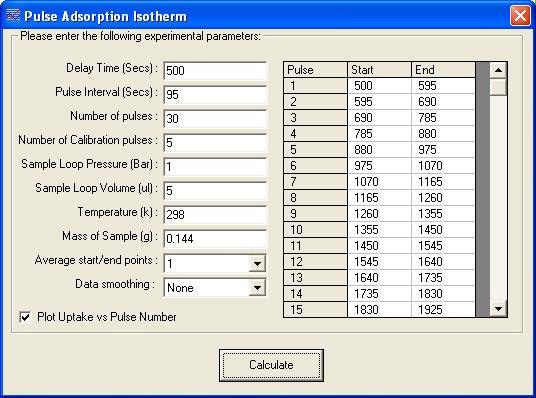Click the Number of pulses field
This screenshot has width=536, height=398.
pyautogui.click(x=215, y=118)
